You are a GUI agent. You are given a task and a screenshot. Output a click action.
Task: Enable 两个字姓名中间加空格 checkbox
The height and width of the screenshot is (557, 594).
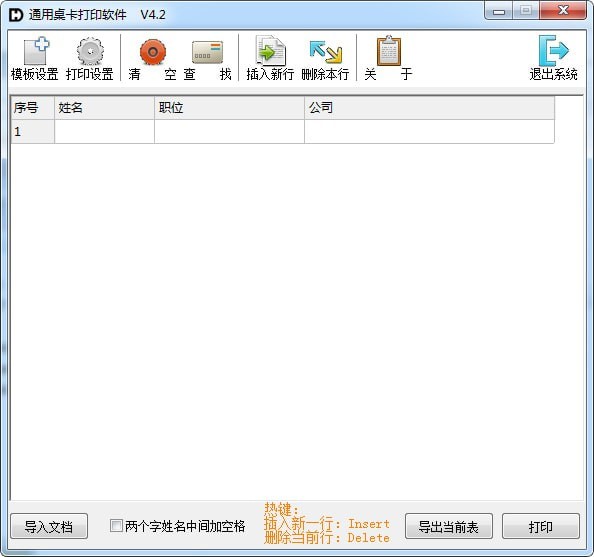(x=116, y=526)
